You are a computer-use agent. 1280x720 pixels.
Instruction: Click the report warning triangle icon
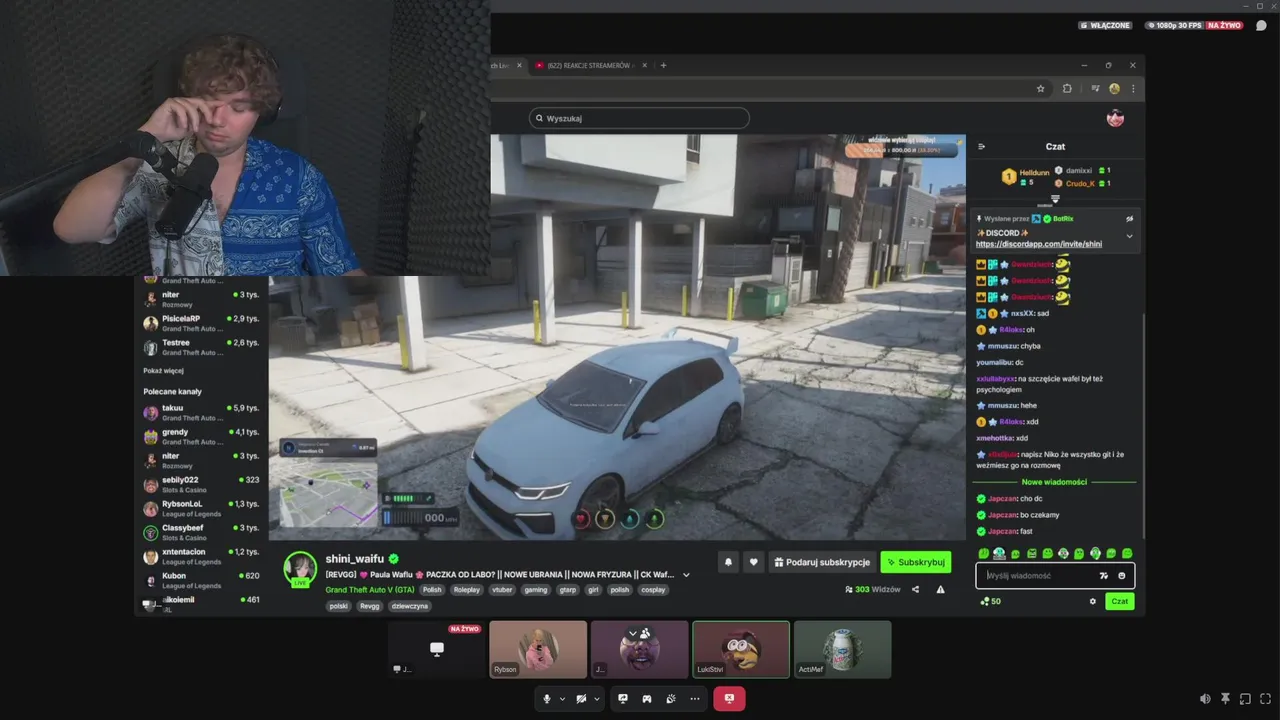[940, 590]
